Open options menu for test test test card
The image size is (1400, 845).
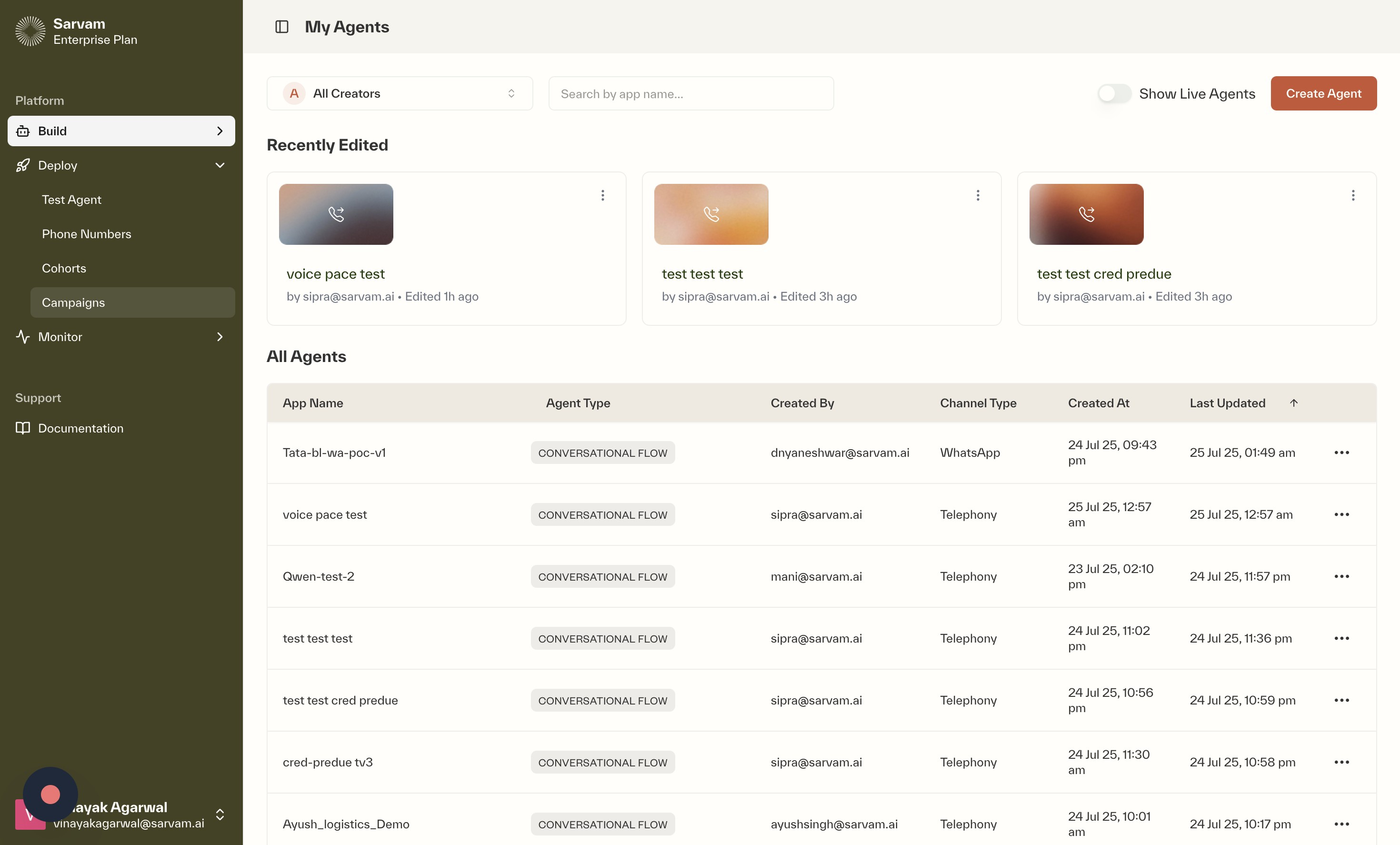coord(978,195)
